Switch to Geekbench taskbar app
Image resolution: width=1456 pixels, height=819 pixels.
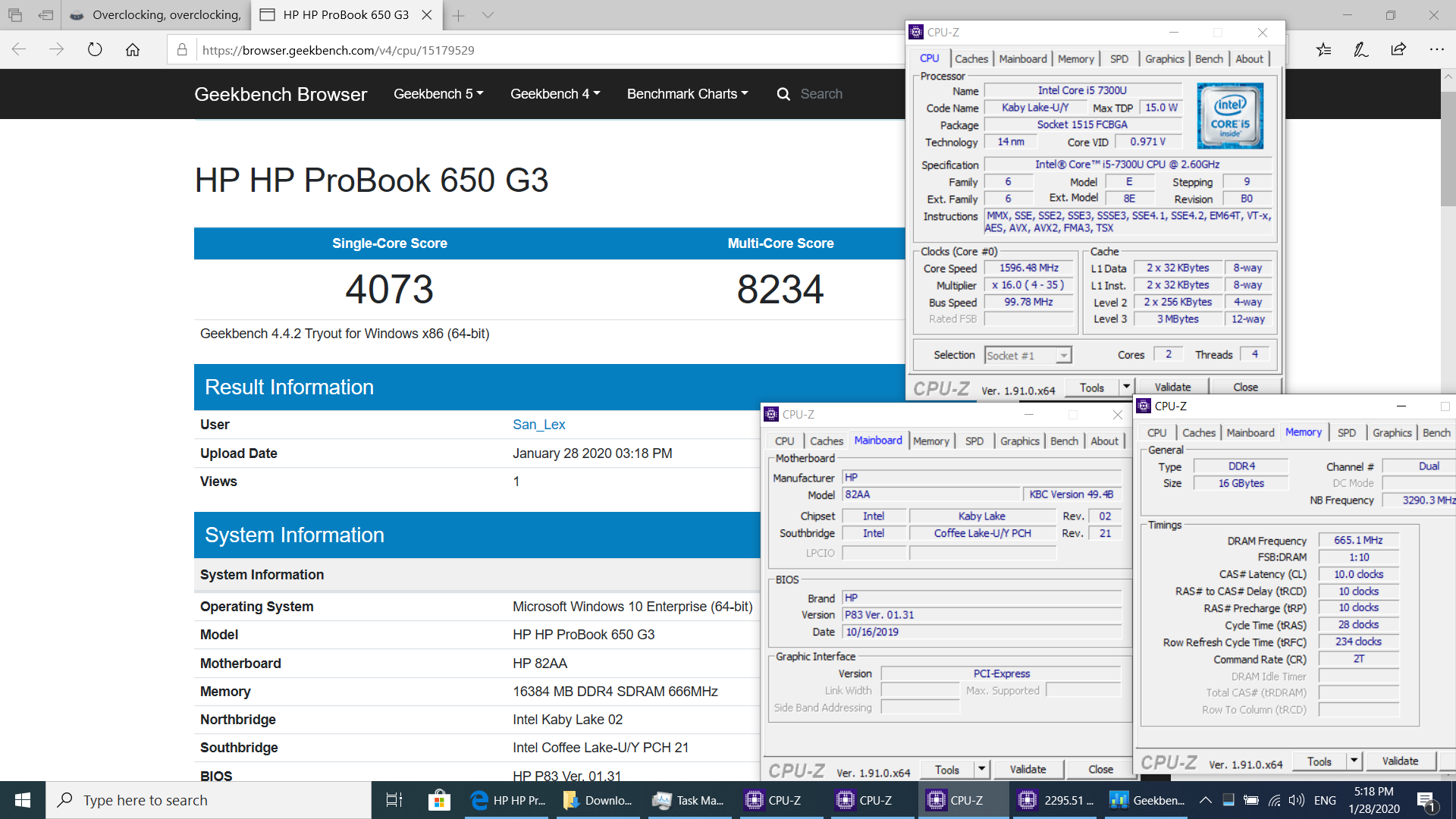1147,800
